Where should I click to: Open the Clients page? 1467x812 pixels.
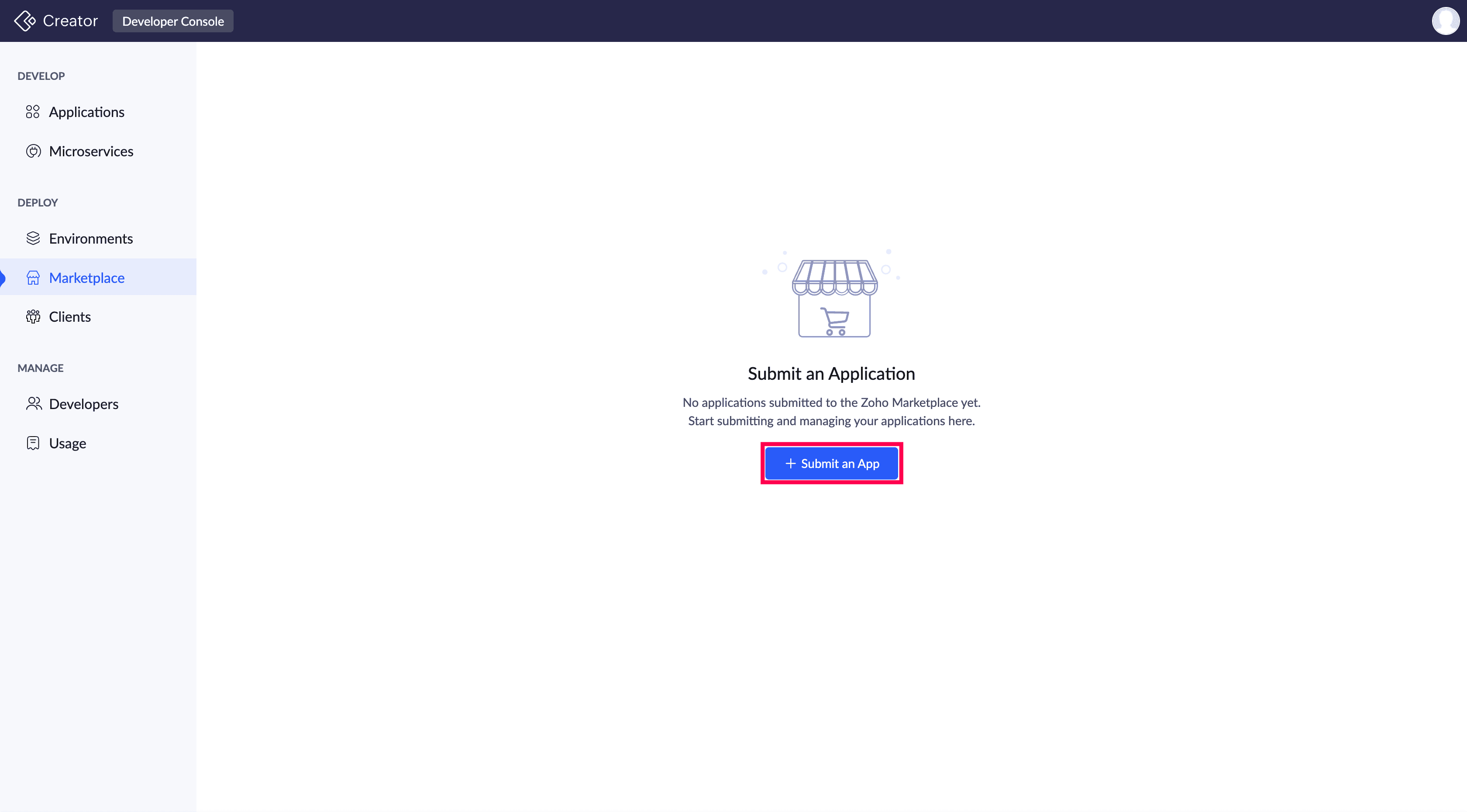click(98, 317)
